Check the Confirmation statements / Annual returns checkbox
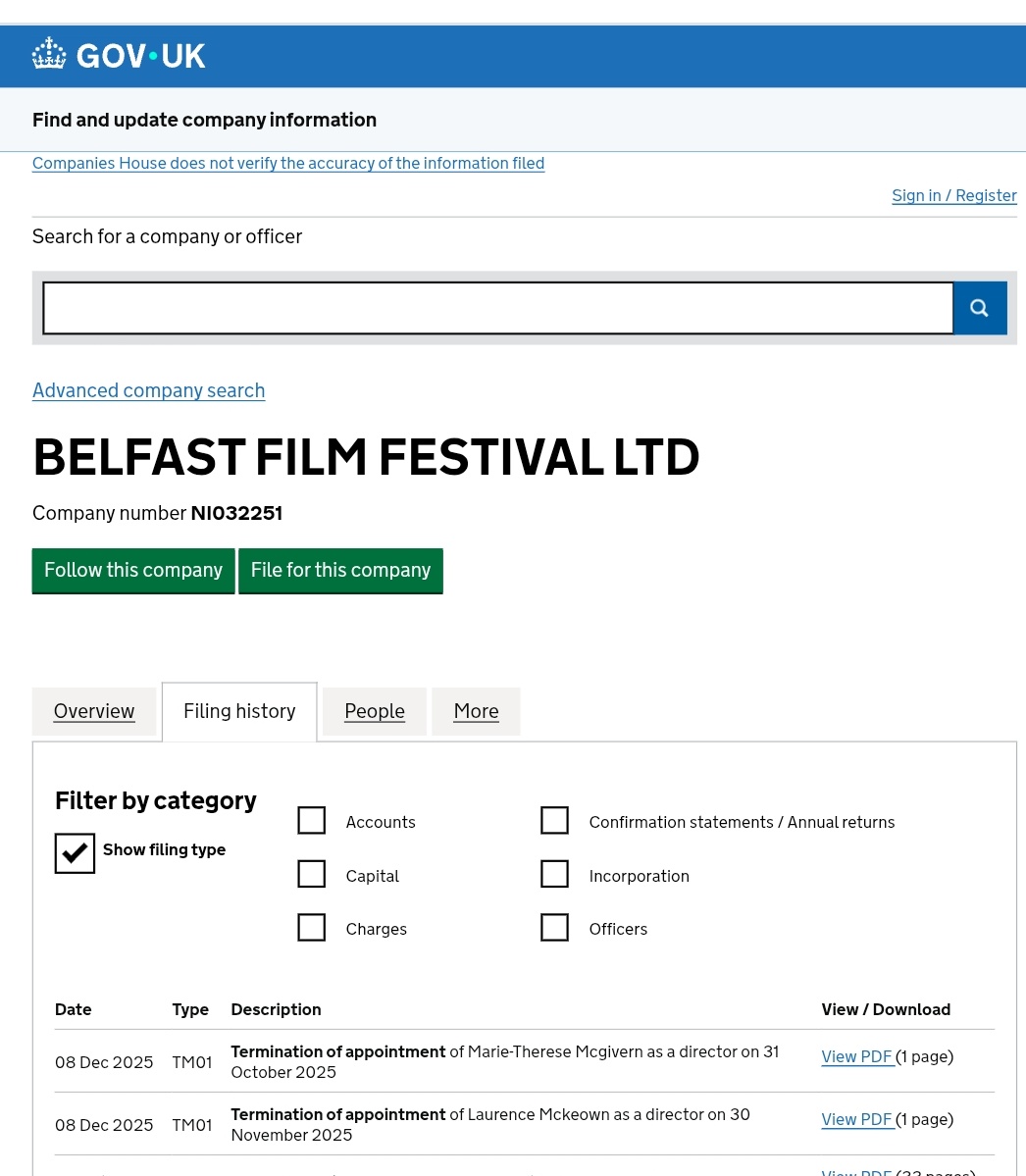The width and height of the screenshot is (1026, 1176). (x=554, y=821)
